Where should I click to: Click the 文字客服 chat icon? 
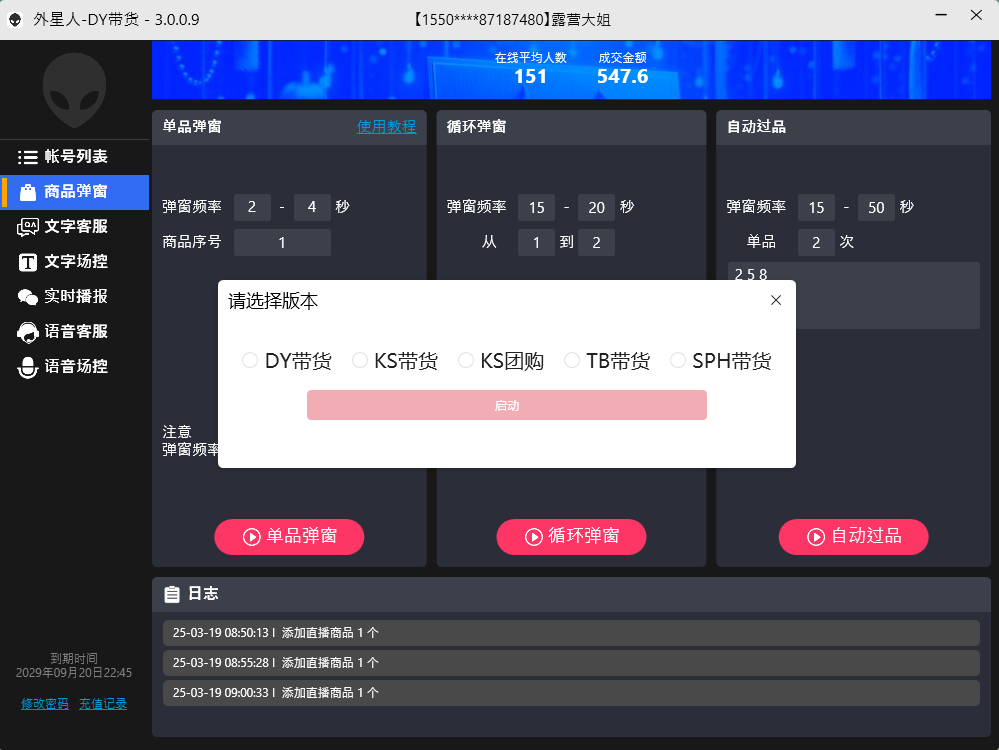click(x=27, y=227)
